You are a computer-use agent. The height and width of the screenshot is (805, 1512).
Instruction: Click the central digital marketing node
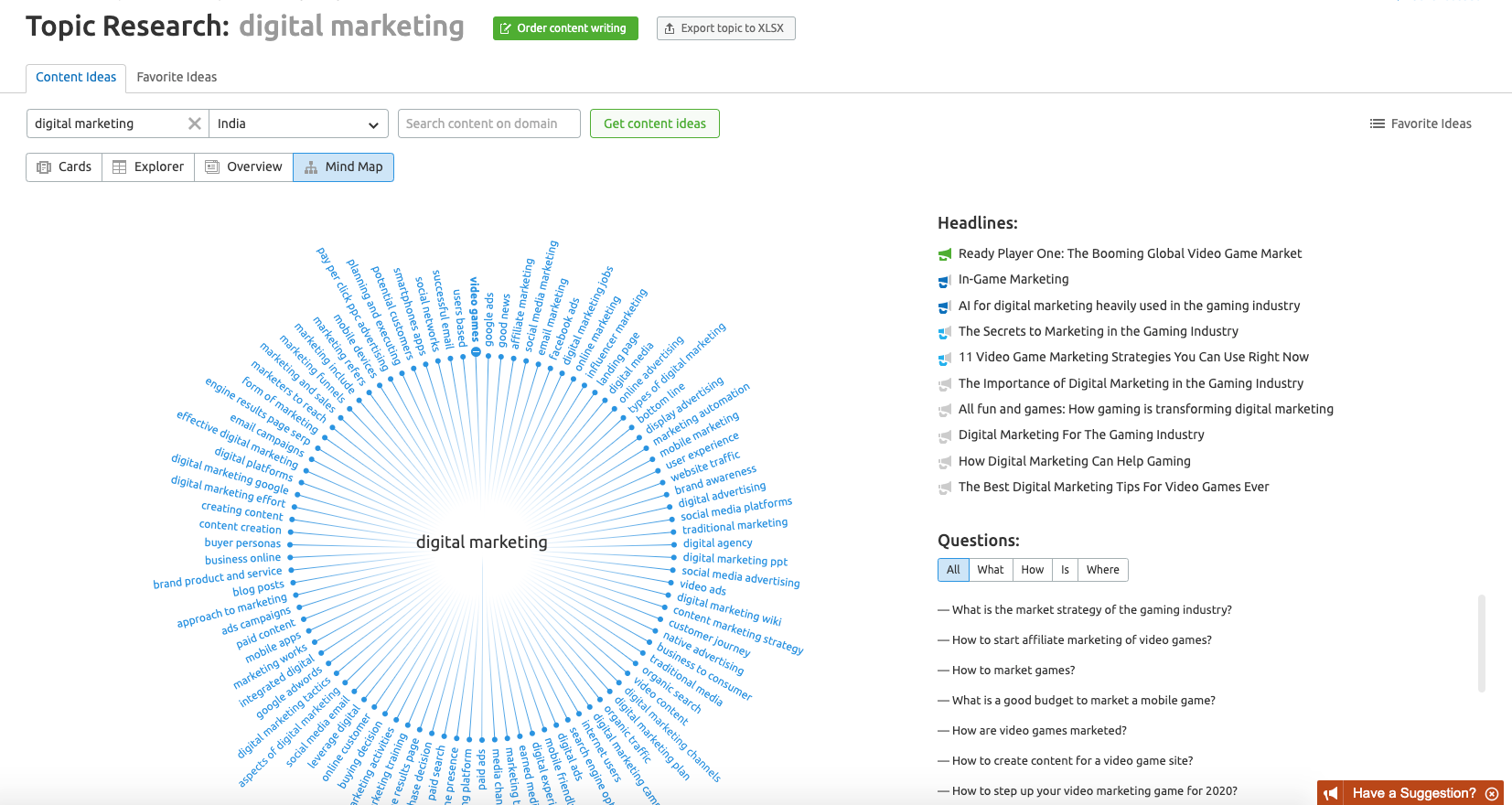coord(482,542)
